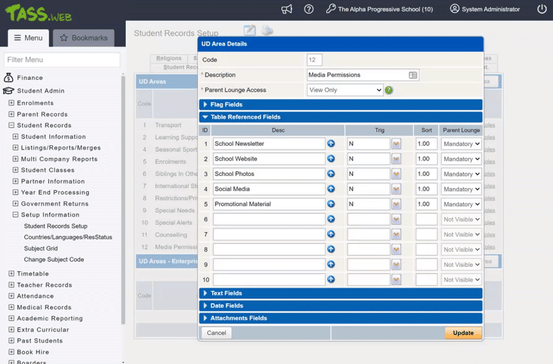
Task: Click blue arrow icon on row 7
Action: tap(331, 234)
